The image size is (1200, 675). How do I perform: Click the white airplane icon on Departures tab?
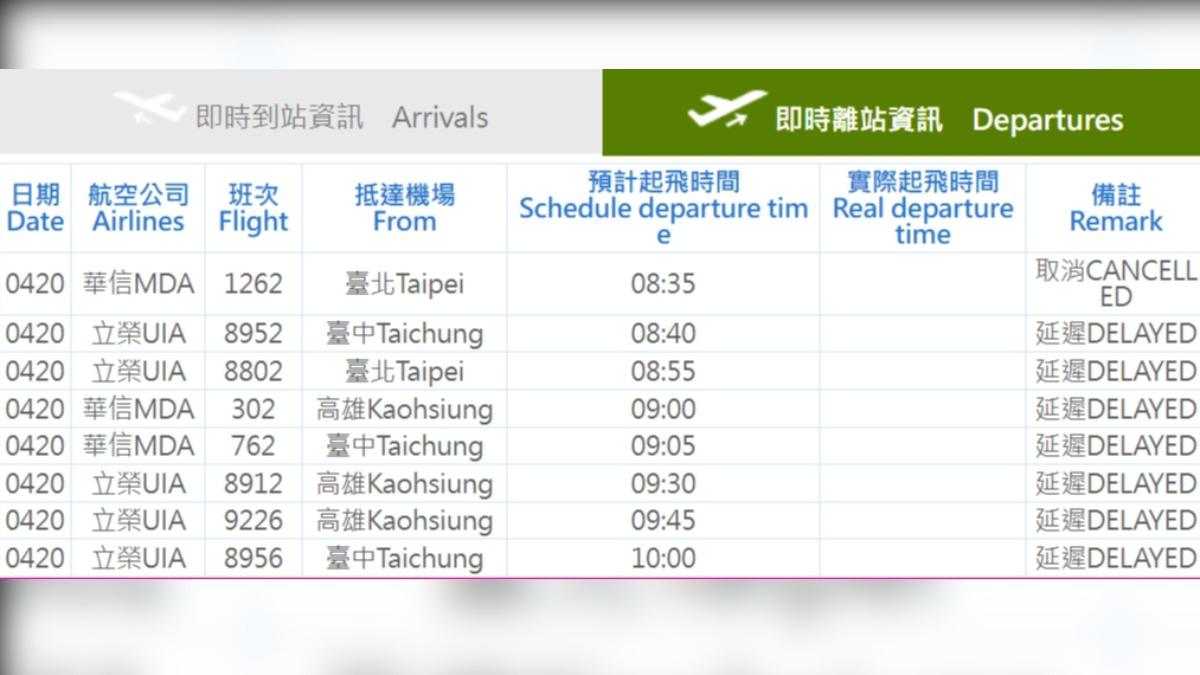[723, 110]
